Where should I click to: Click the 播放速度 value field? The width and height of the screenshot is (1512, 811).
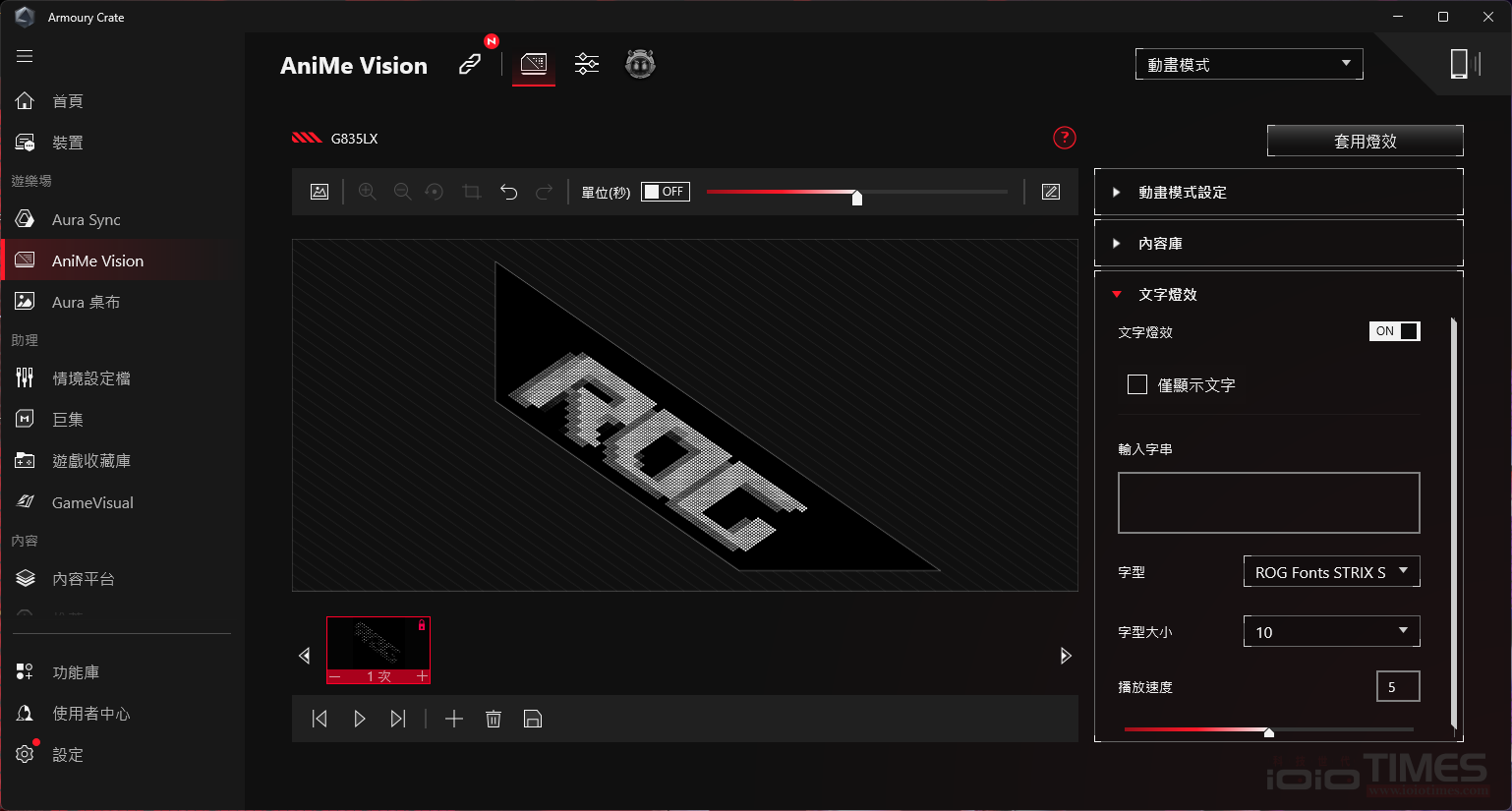[1398, 686]
